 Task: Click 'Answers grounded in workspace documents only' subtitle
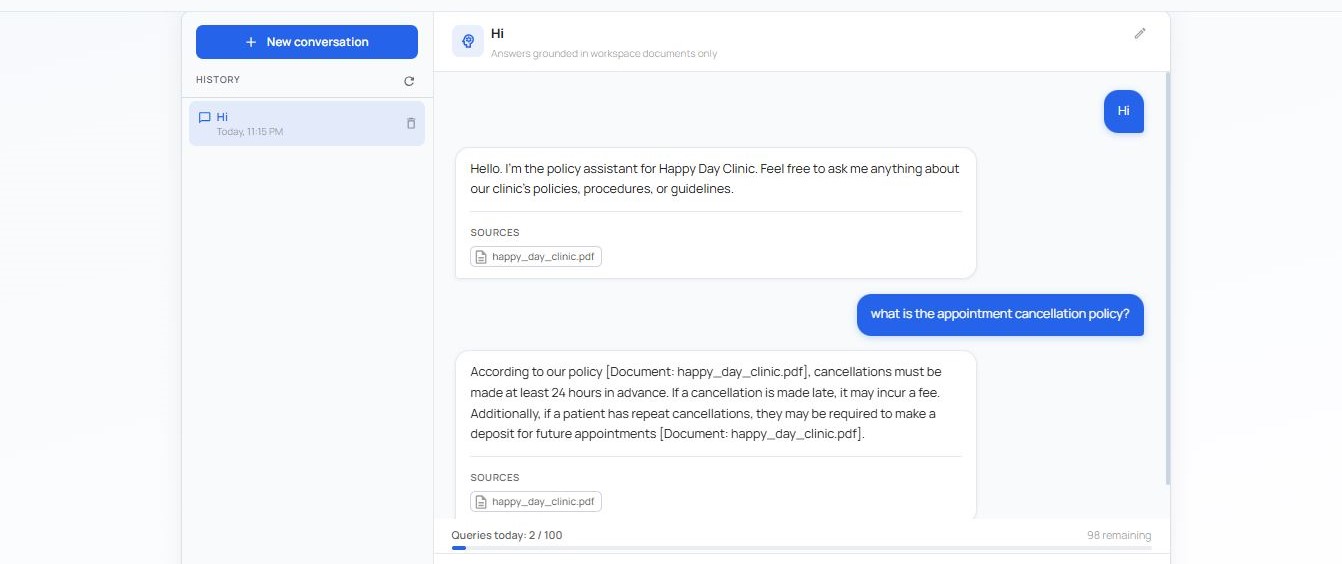pyautogui.click(x=604, y=54)
